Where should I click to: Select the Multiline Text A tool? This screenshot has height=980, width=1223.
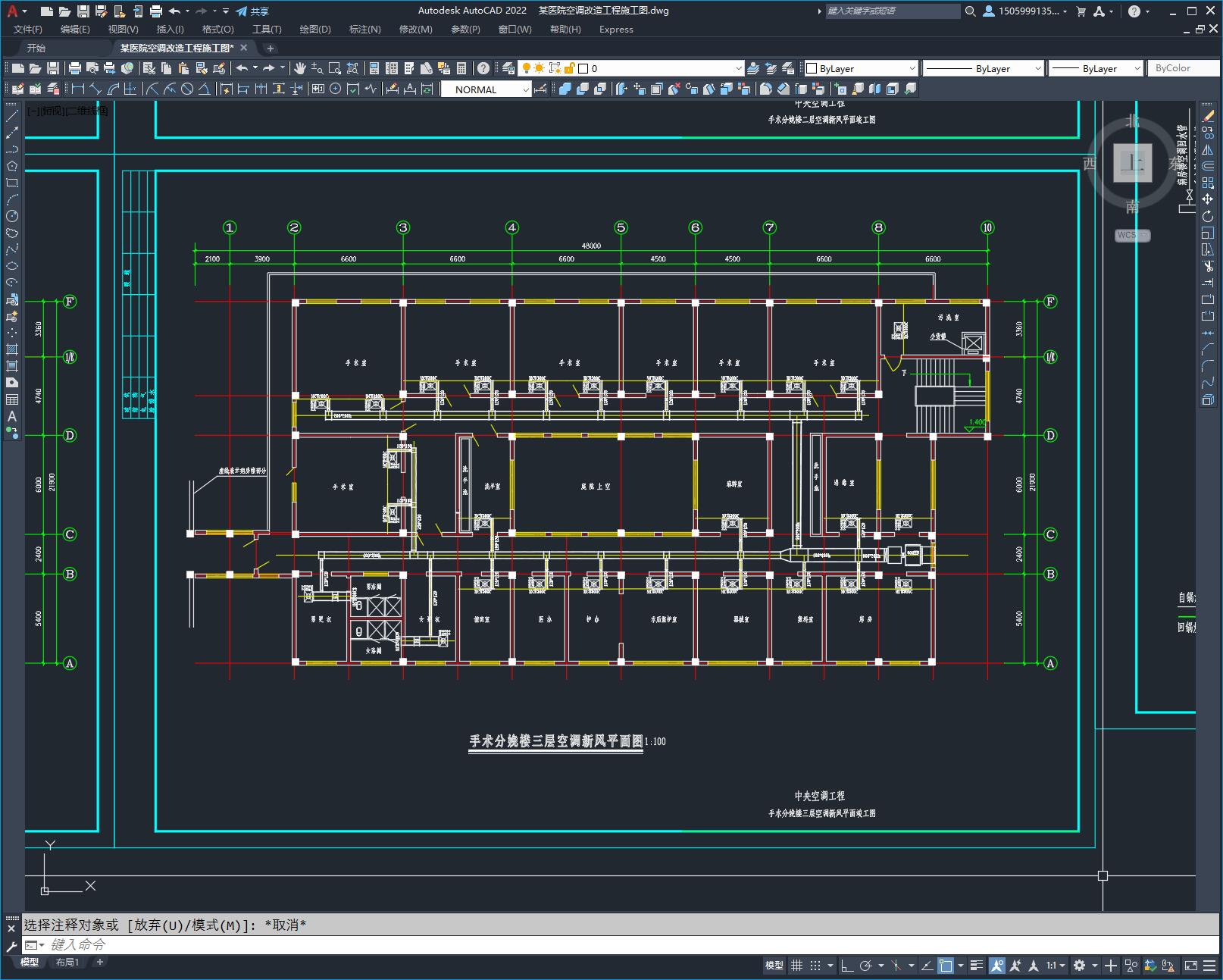(12, 416)
